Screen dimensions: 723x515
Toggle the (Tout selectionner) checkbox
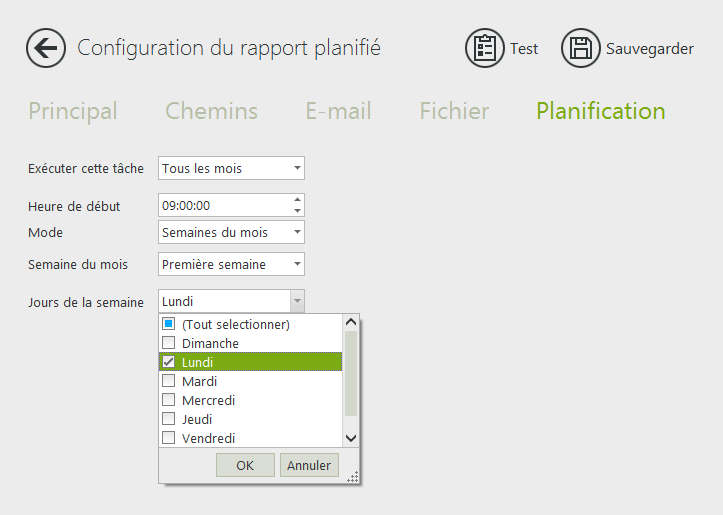[169, 324]
